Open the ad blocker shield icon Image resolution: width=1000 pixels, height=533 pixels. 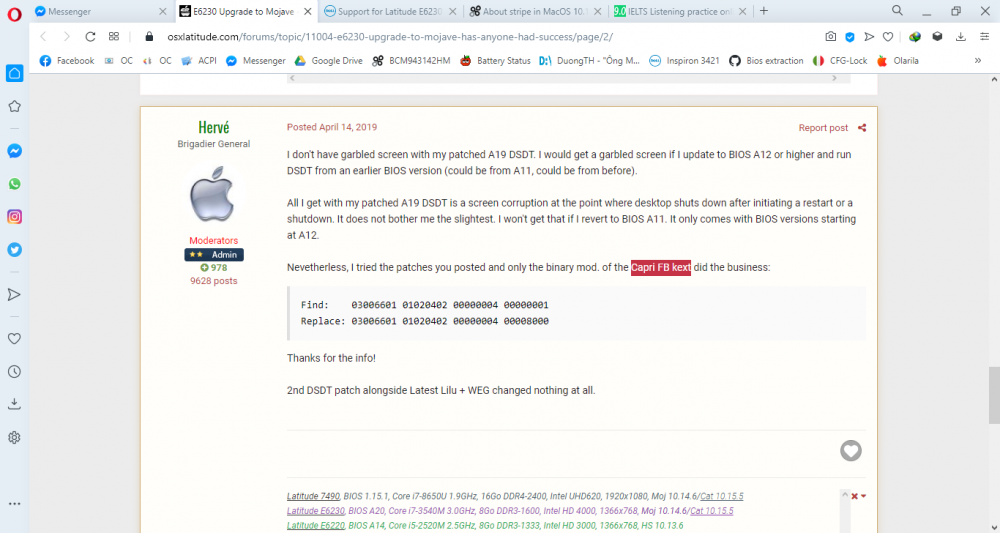pyautogui.click(x=849, y=37)
